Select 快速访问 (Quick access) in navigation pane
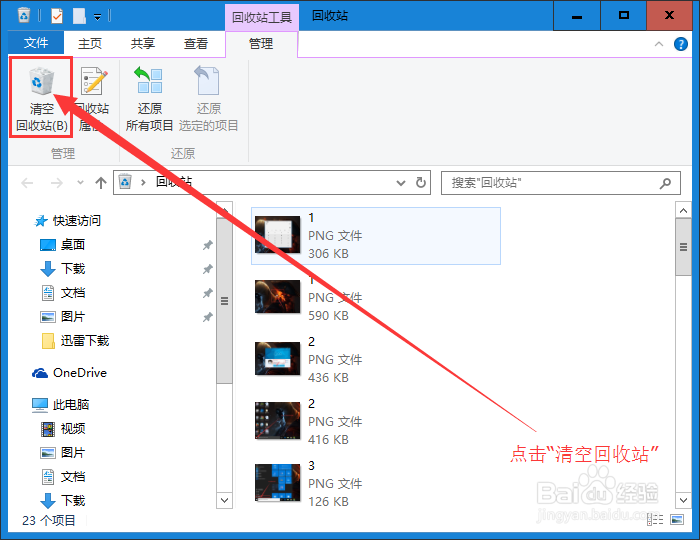The image size is (700, 540). 68,220
